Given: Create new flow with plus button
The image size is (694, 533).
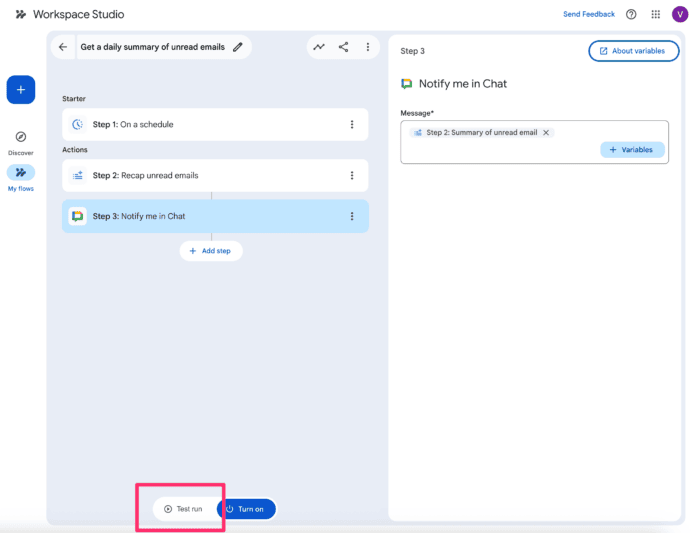Looking at the screenshot, I should pos(21,90).
